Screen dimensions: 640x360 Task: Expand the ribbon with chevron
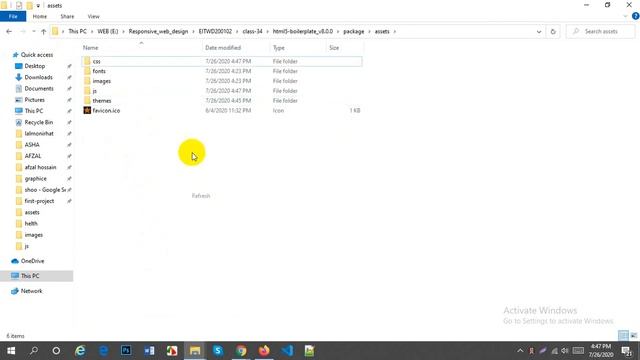626,16
